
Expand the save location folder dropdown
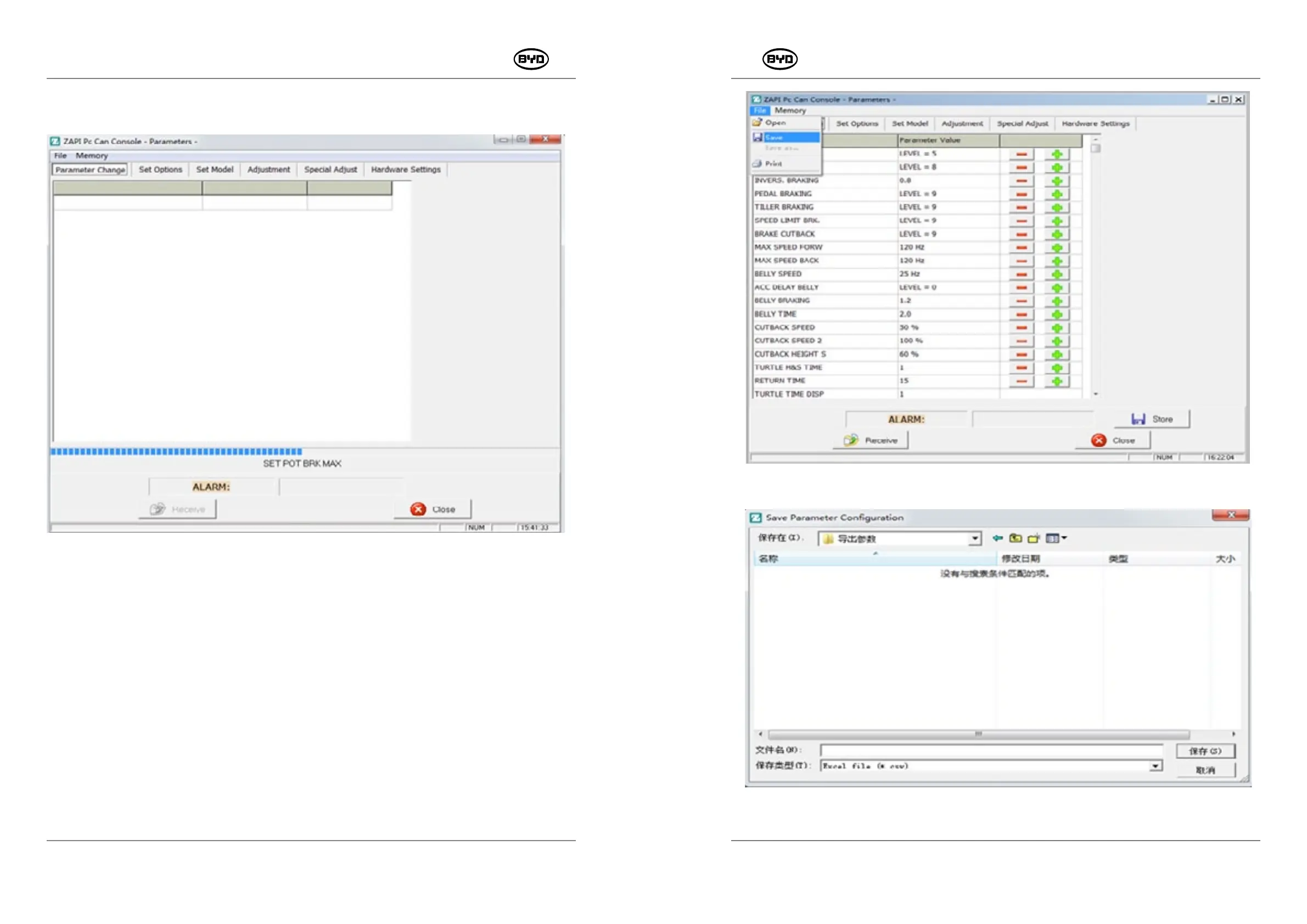click(974, 538)
